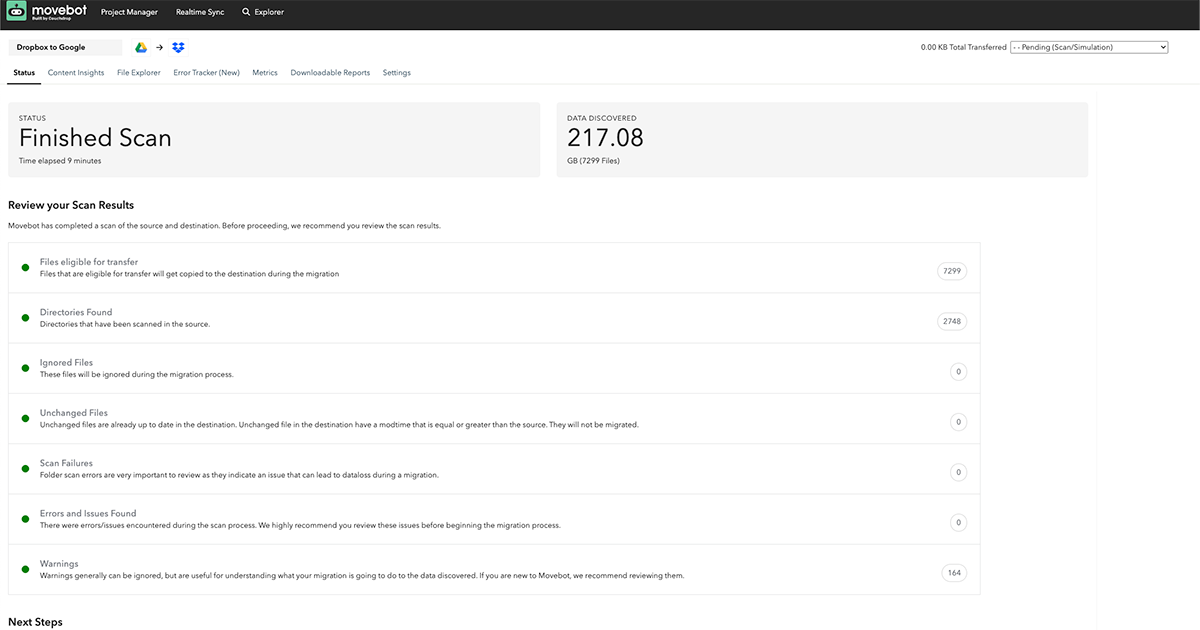Open the Project Manager menu

(128, 12)
